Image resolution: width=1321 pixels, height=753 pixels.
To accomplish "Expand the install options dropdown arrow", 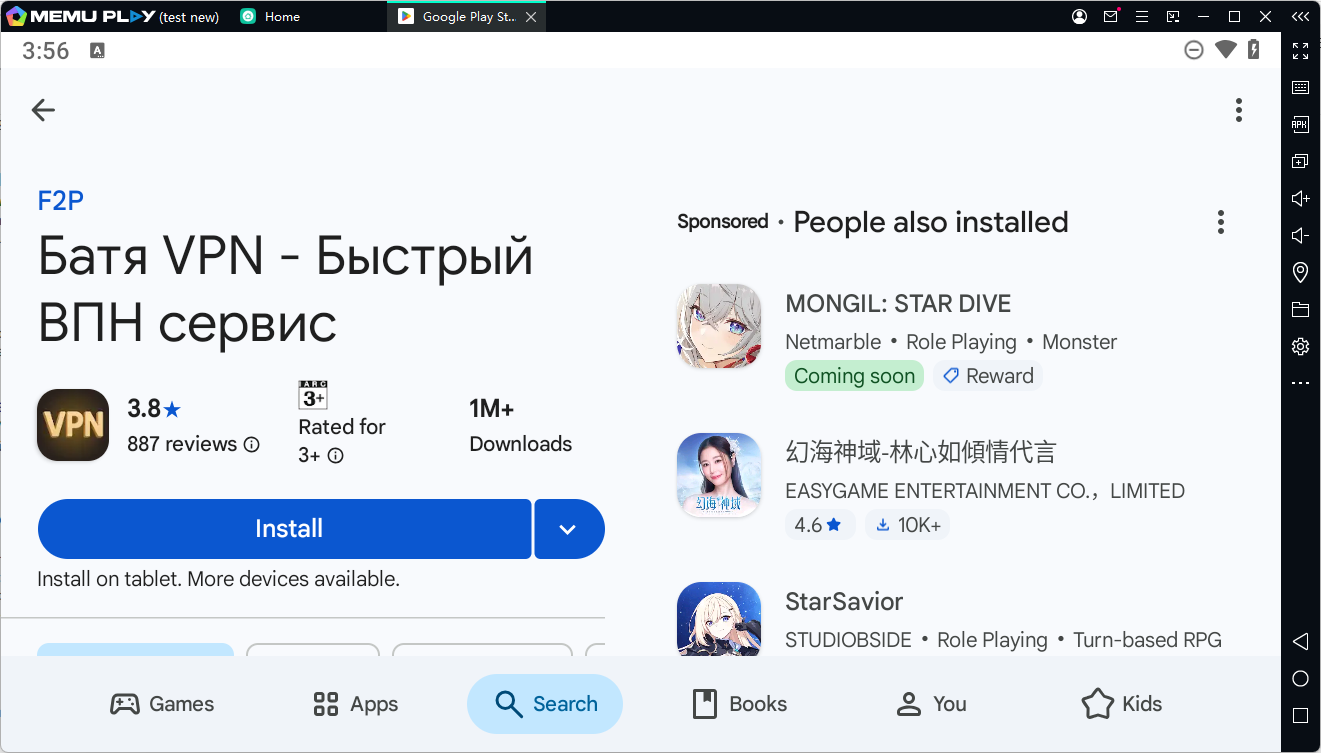I will [x=568, y=529].
